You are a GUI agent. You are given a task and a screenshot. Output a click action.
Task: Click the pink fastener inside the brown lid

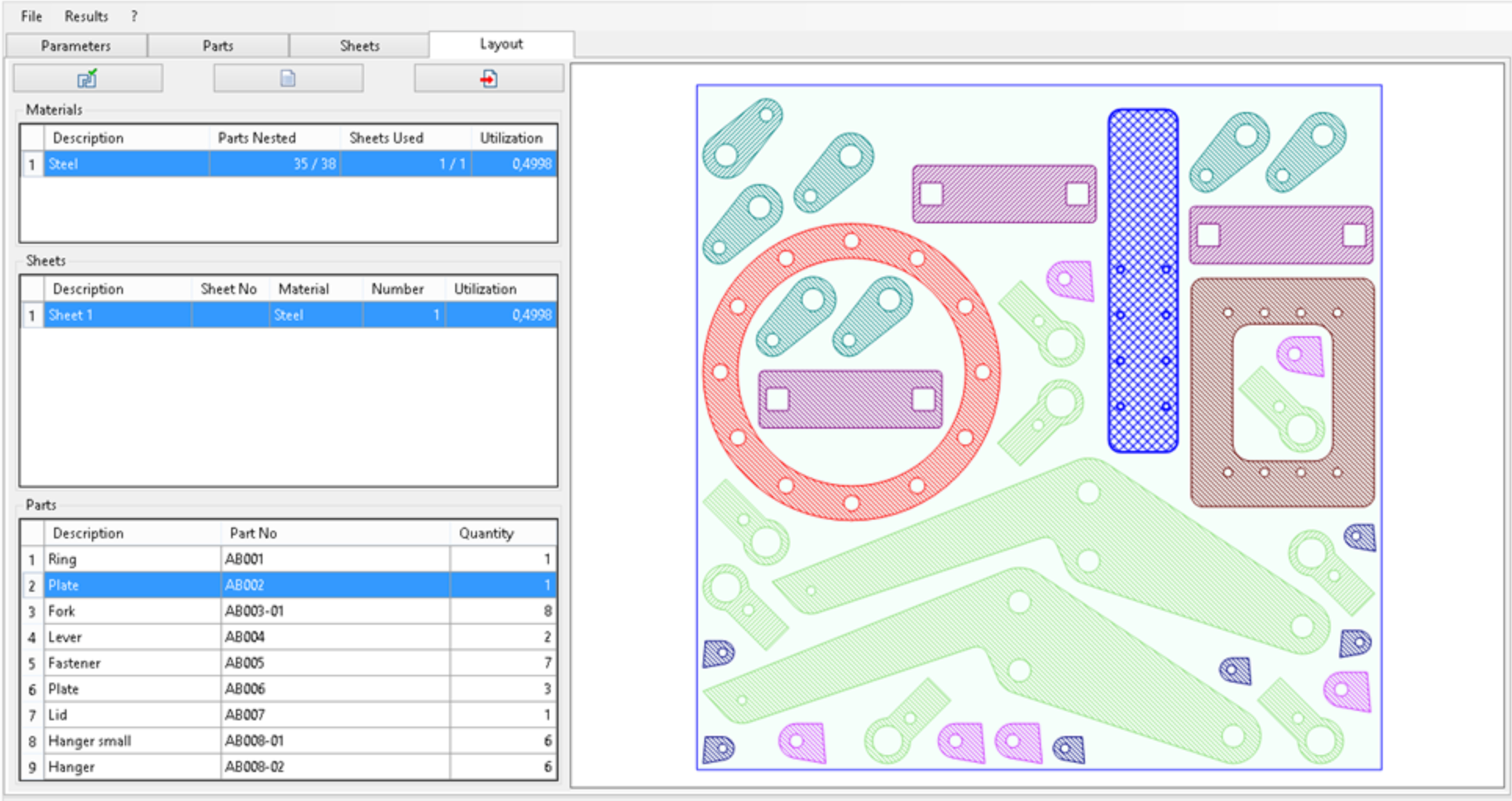click(1301, 356)
